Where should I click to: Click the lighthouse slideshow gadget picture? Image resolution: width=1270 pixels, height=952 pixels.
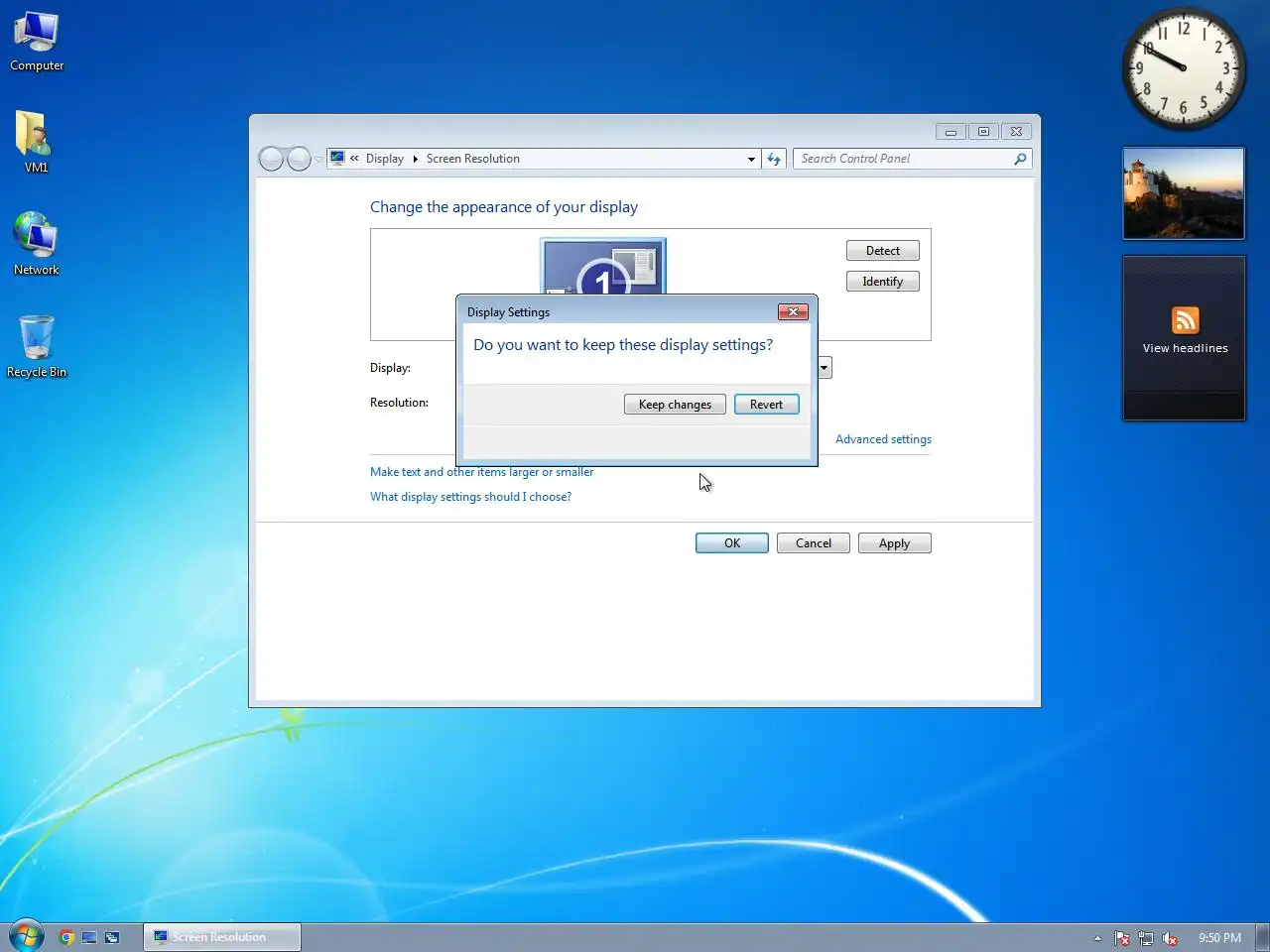(1184, 193)
